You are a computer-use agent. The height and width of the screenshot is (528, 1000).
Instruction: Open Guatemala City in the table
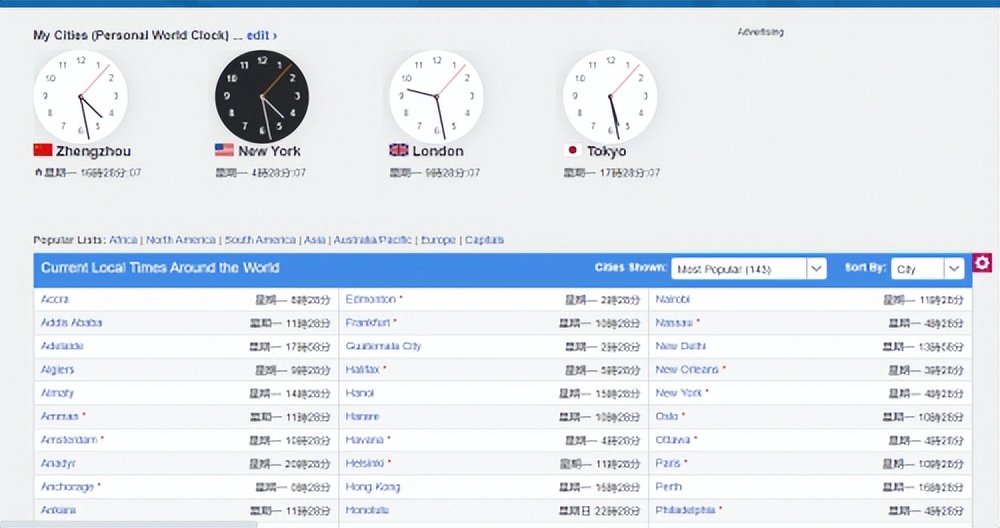point(383,346)
